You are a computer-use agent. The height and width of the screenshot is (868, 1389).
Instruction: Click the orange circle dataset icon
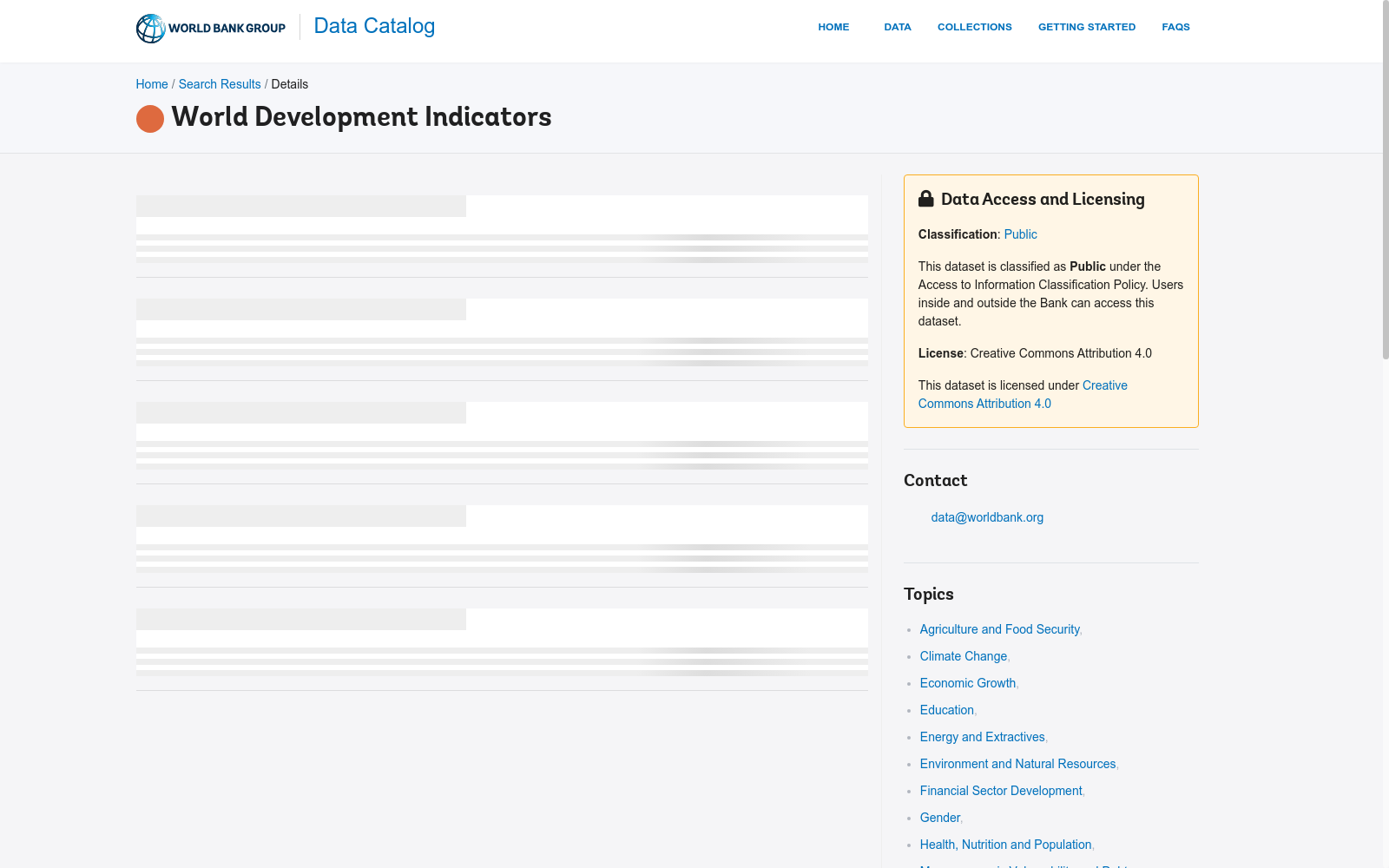coord(150,119)
